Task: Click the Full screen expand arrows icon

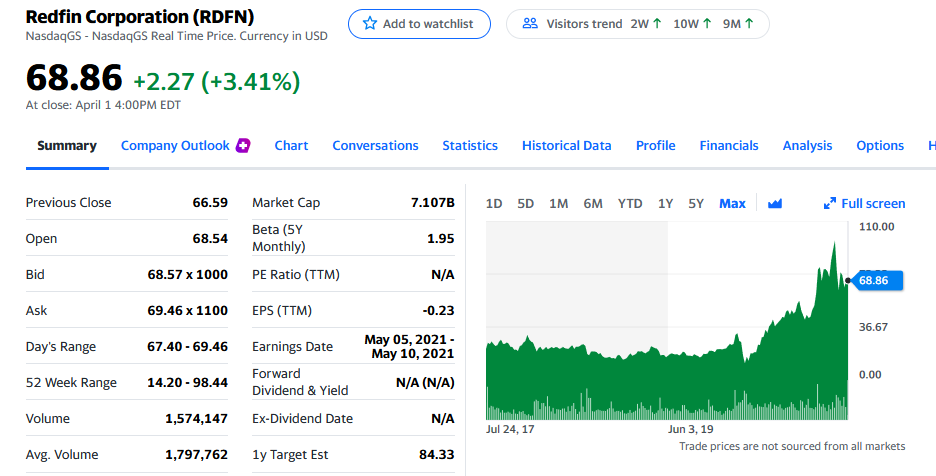Action: point(829,203)
